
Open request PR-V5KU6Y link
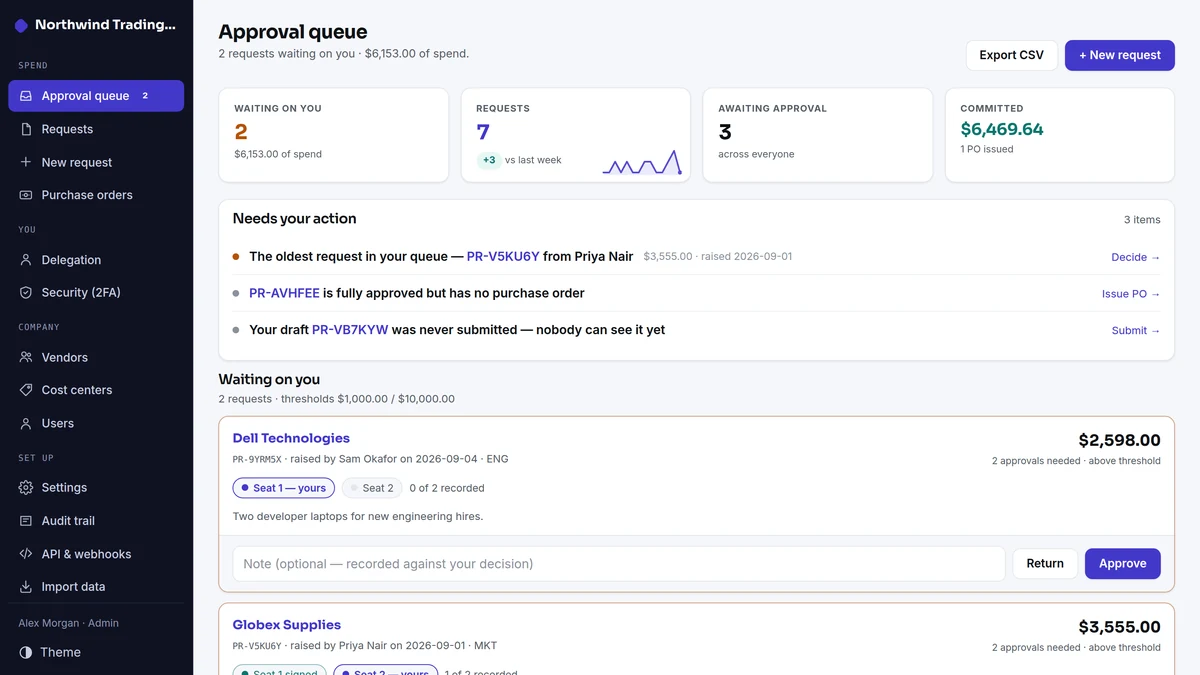click(x=503, y=256)
